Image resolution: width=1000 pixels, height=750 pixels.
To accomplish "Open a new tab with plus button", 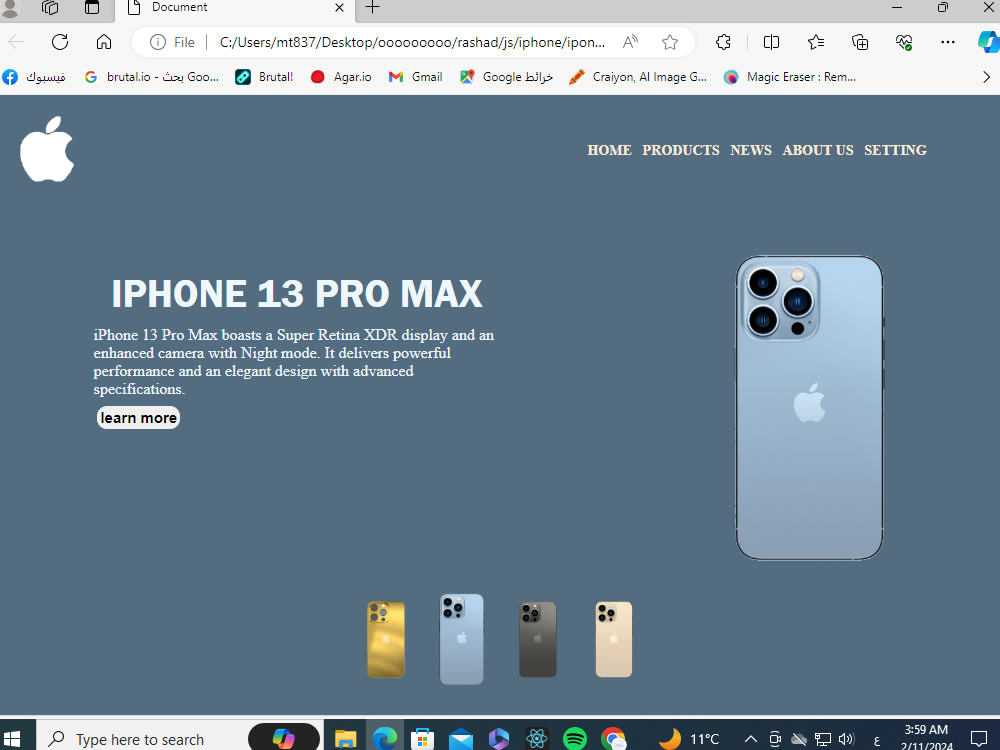I will pyautogui.click(x=372, y=7).
